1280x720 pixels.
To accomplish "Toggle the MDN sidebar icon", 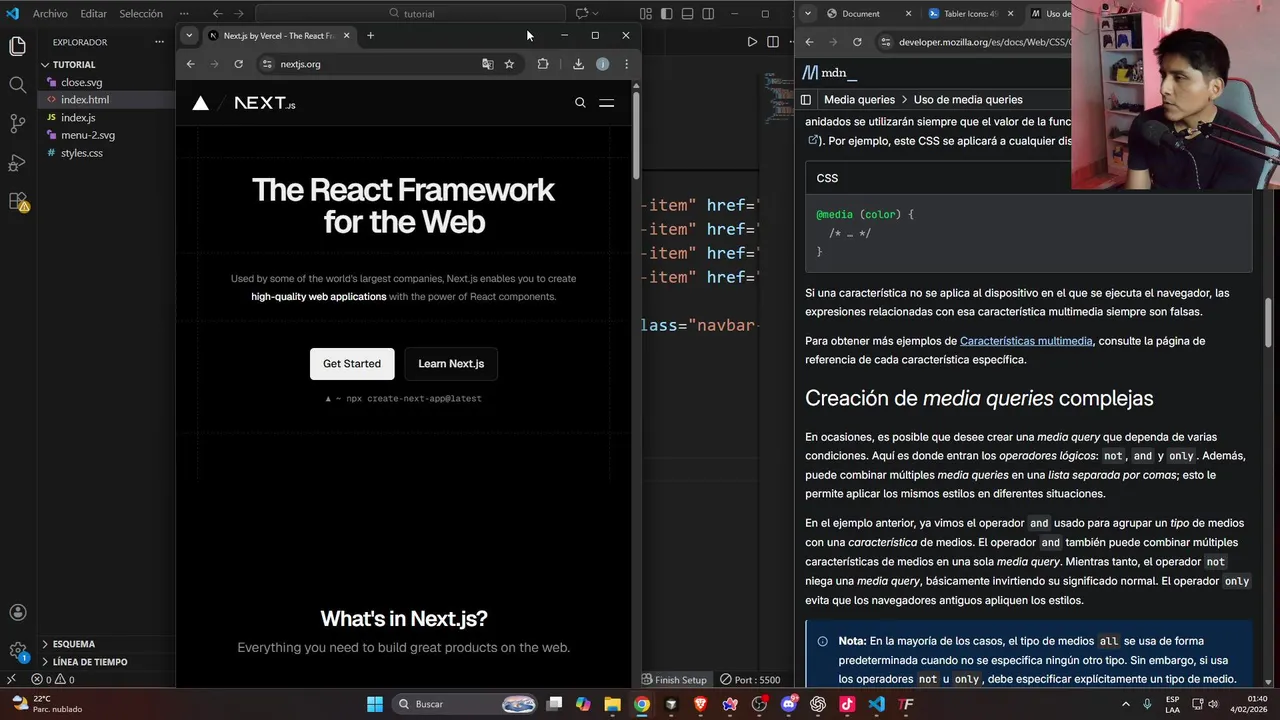I will tap(806, 99).
